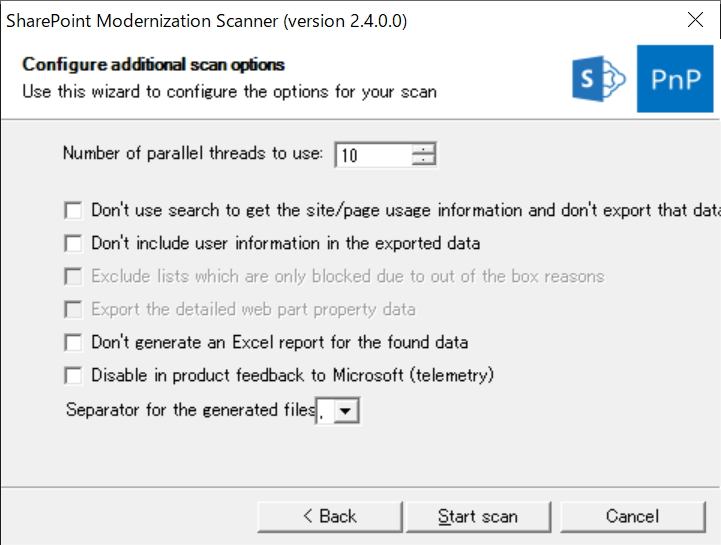
Task: Click the Cancel button
Action: point(632,516)
